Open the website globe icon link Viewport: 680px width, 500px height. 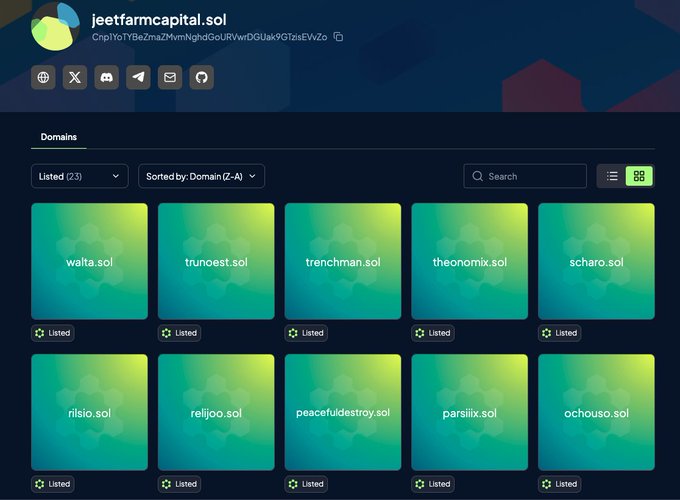click(43, 77)
